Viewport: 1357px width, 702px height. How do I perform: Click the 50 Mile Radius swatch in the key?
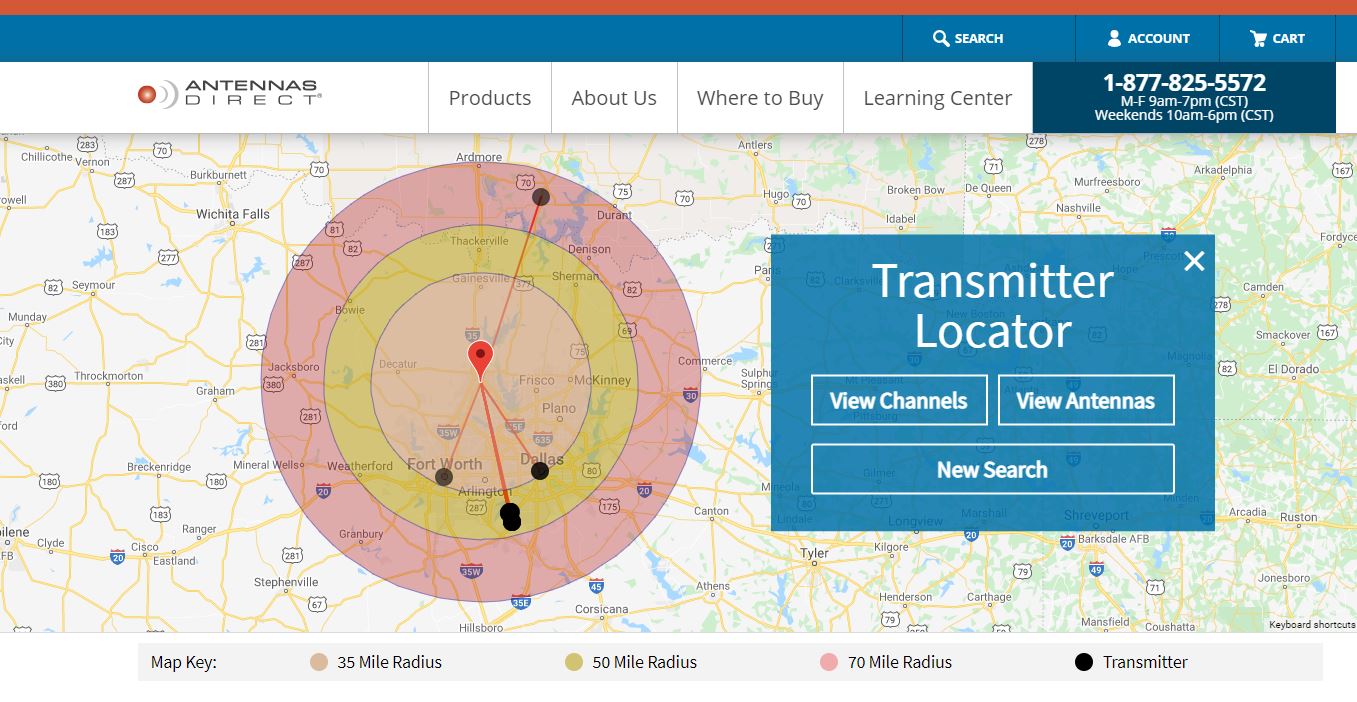574,662
